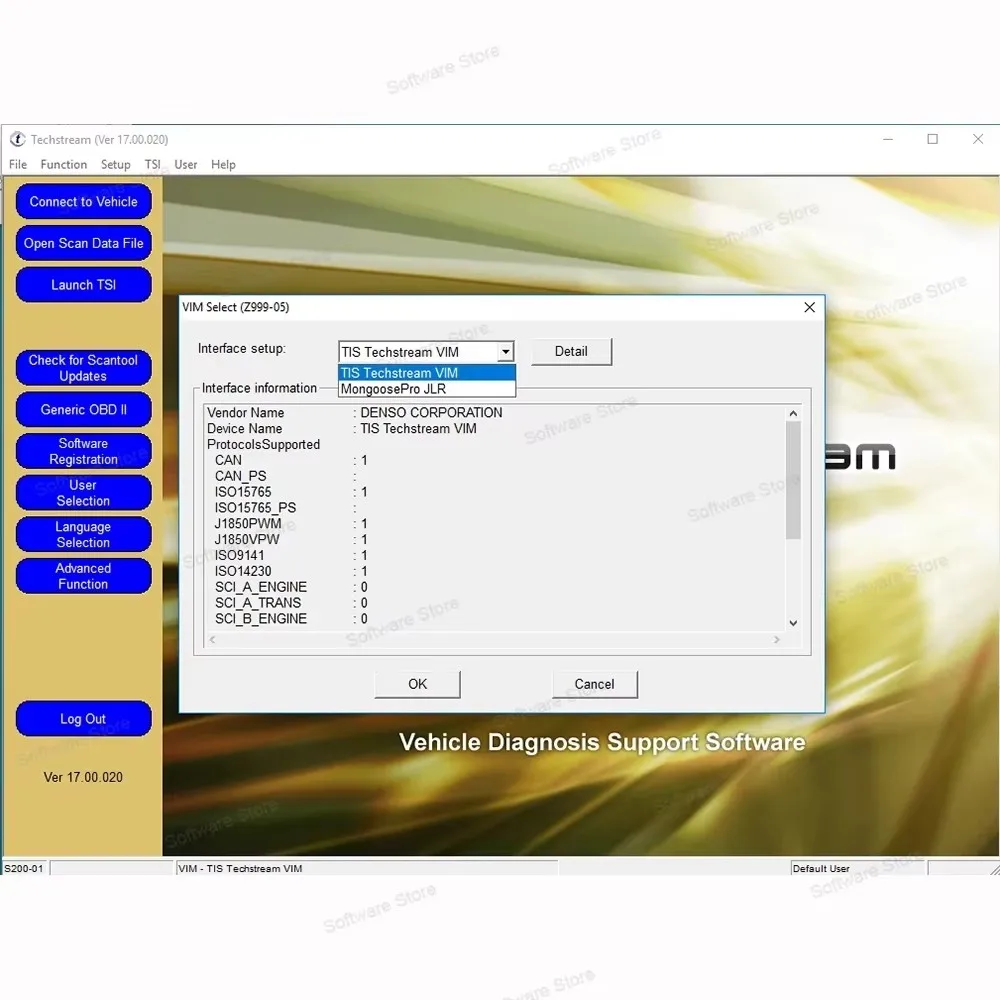The image size is (1000, 1000).
Task: Click Connect to Vehicle button
Action: [x=84, y=202]
